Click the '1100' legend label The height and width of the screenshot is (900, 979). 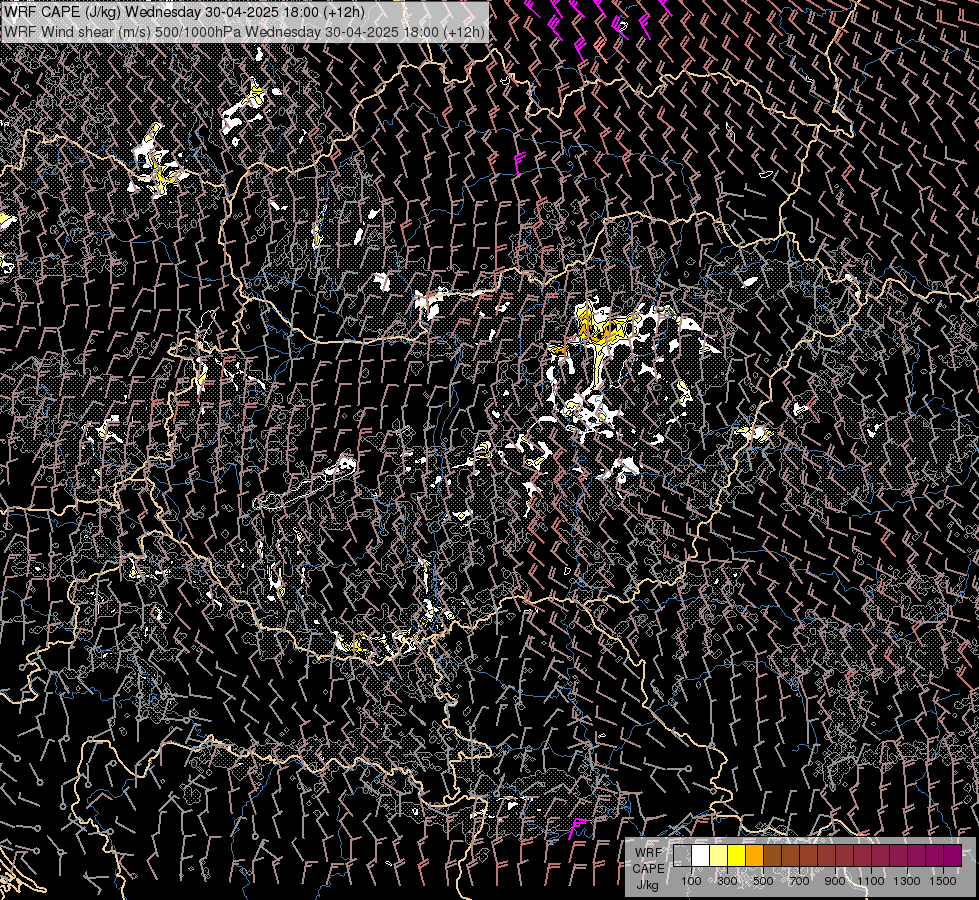point(870,881)
